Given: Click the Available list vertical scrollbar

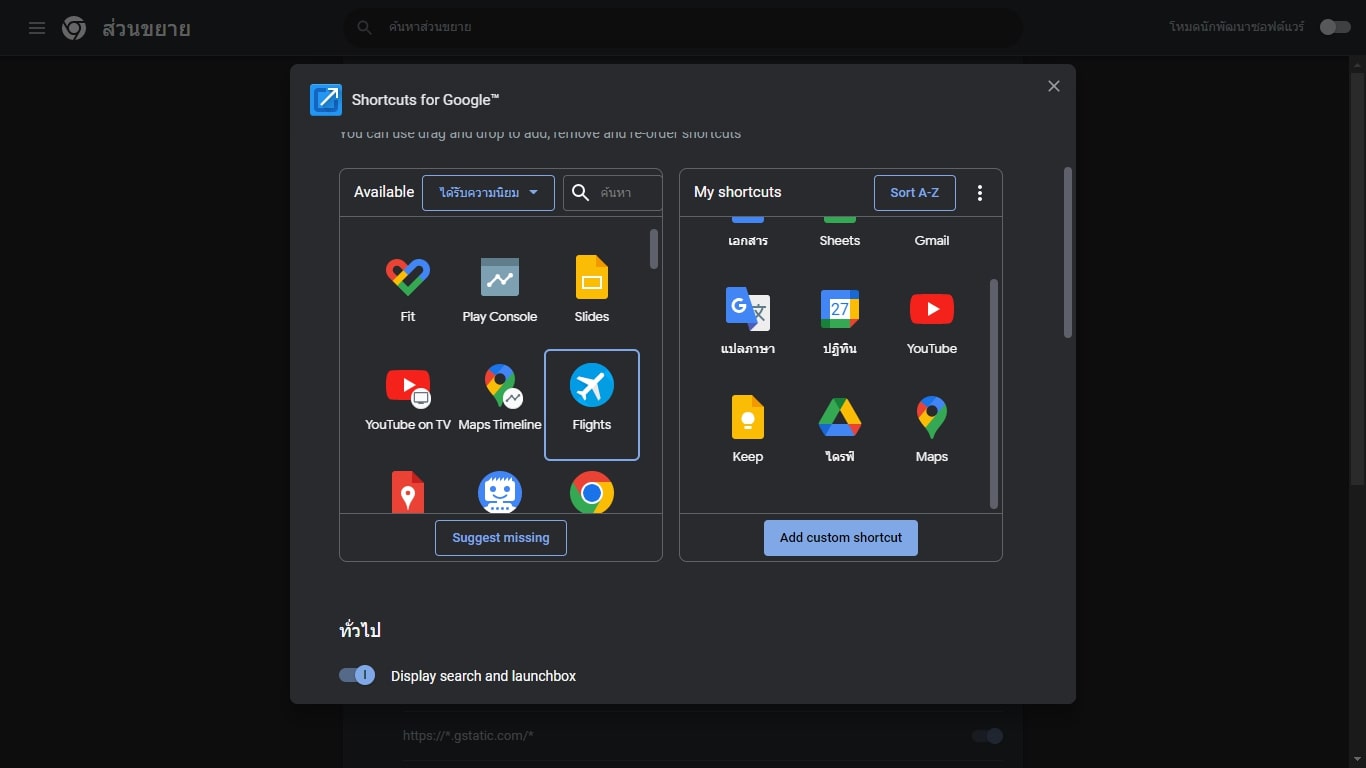Looking at the screenshot, I should coord(654,250).
